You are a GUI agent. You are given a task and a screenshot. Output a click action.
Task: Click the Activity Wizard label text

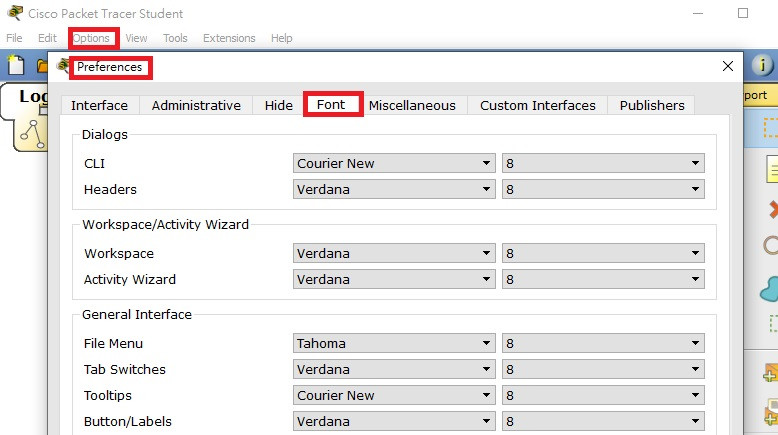[130, 279]
